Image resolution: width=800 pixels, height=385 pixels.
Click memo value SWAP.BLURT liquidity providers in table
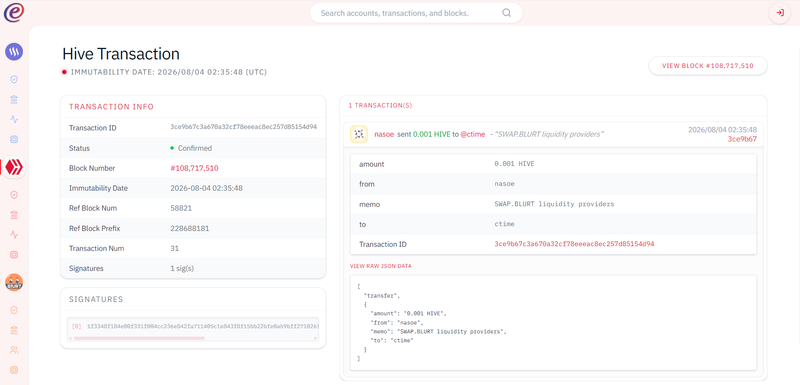point(554,204)
